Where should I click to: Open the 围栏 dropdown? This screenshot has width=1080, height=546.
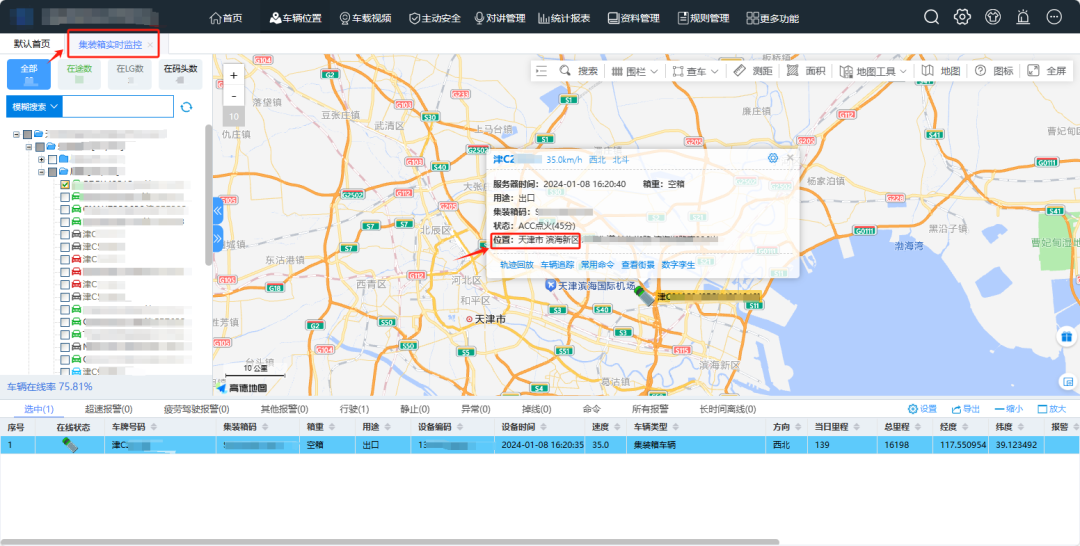[634, 71]
